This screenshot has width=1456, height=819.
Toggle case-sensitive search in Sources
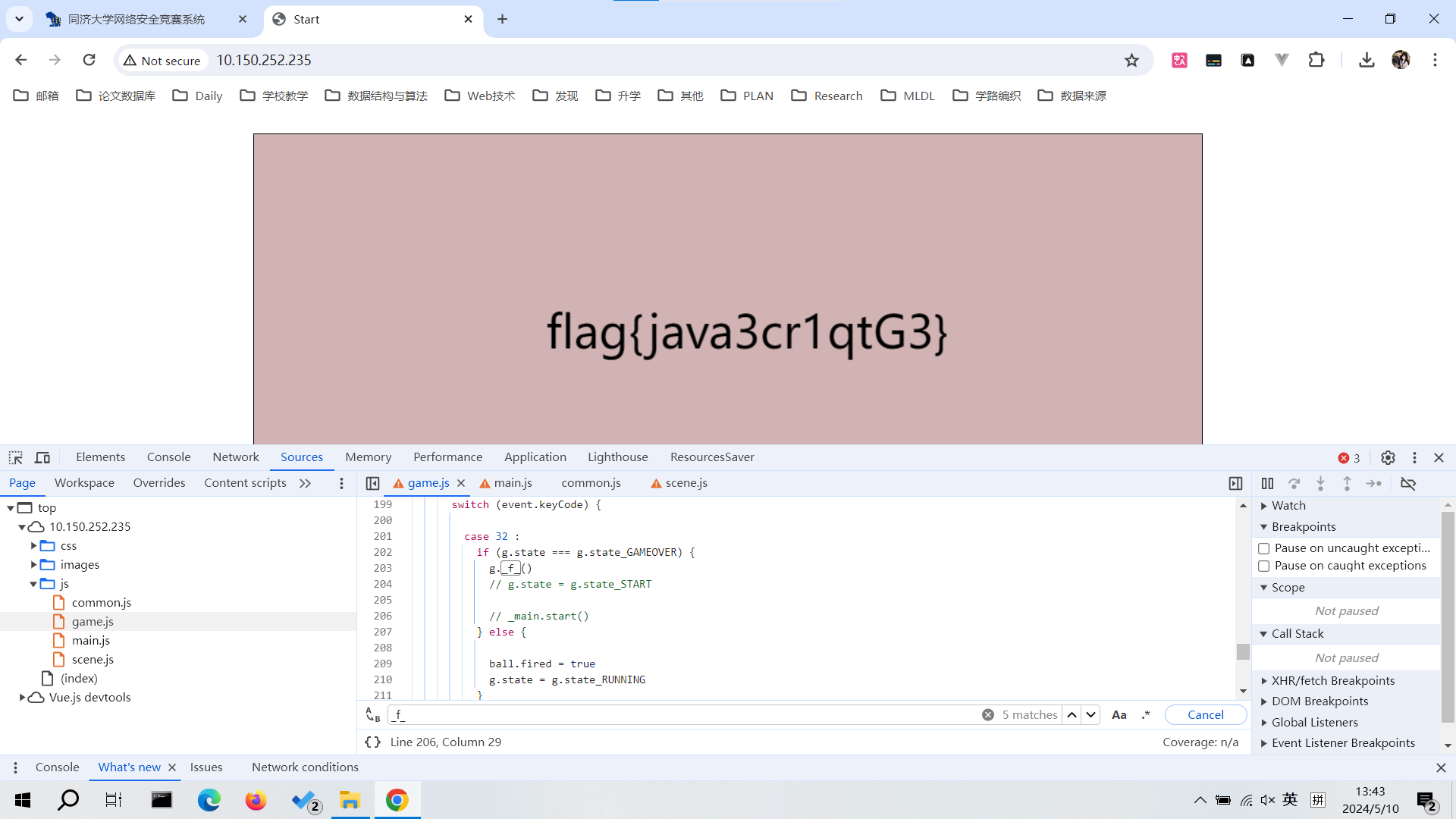1119,714
